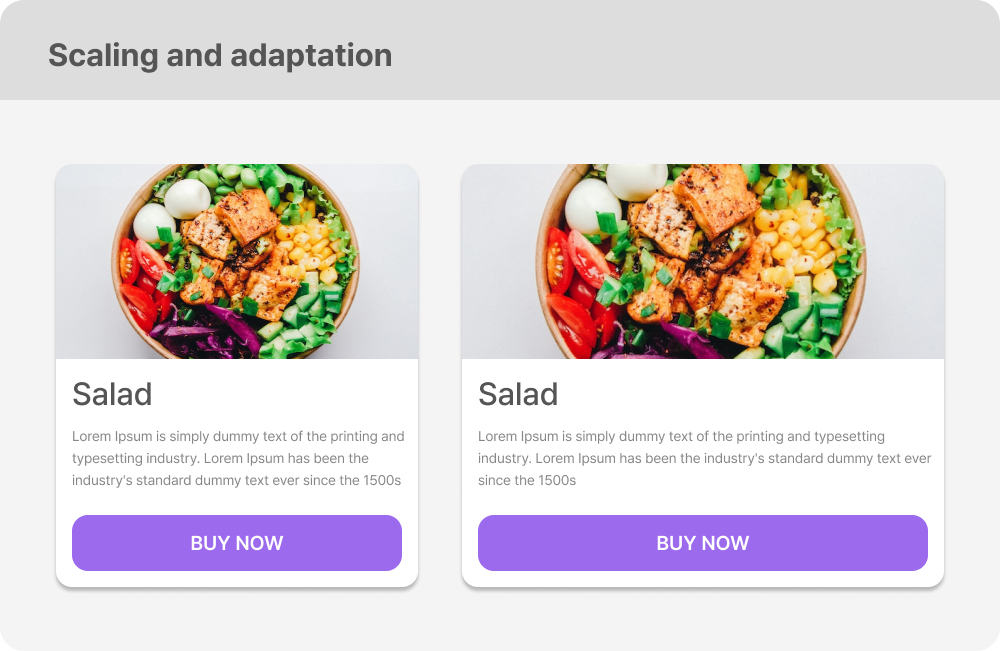Click the Lorem Ipsum description in the left card
1000x651 pixels.
coord(238,458)
